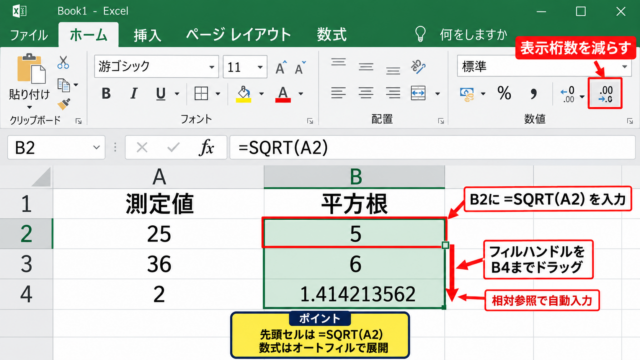
Task: Click the Middle Align icon
Action: [x=366, y=67]
